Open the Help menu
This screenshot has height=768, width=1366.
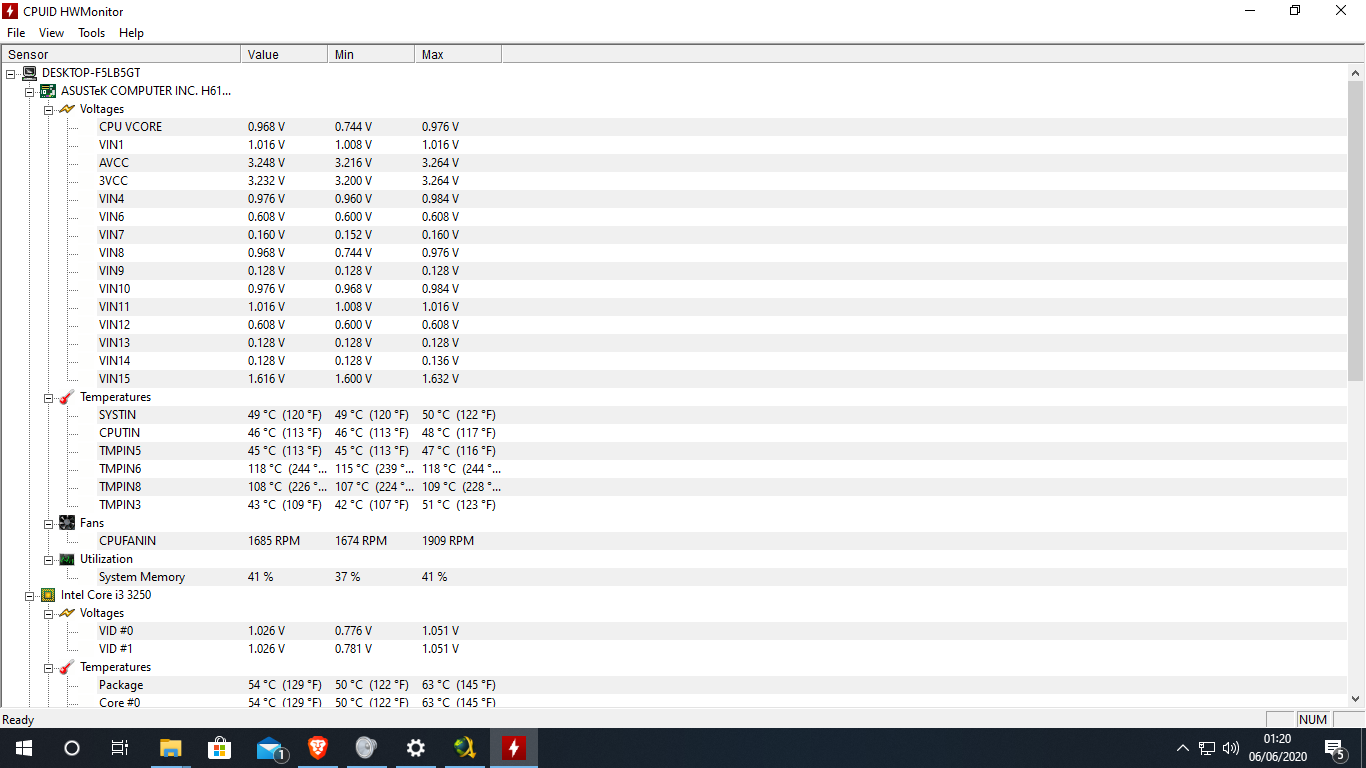tap(132, 33)
